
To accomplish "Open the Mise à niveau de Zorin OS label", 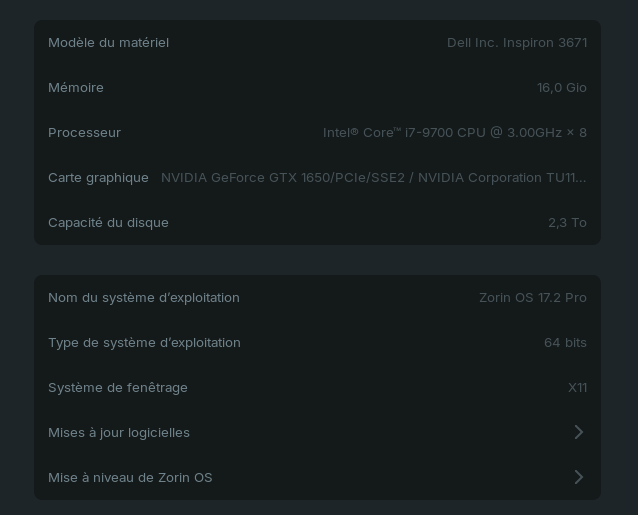I will coord(130,477).
